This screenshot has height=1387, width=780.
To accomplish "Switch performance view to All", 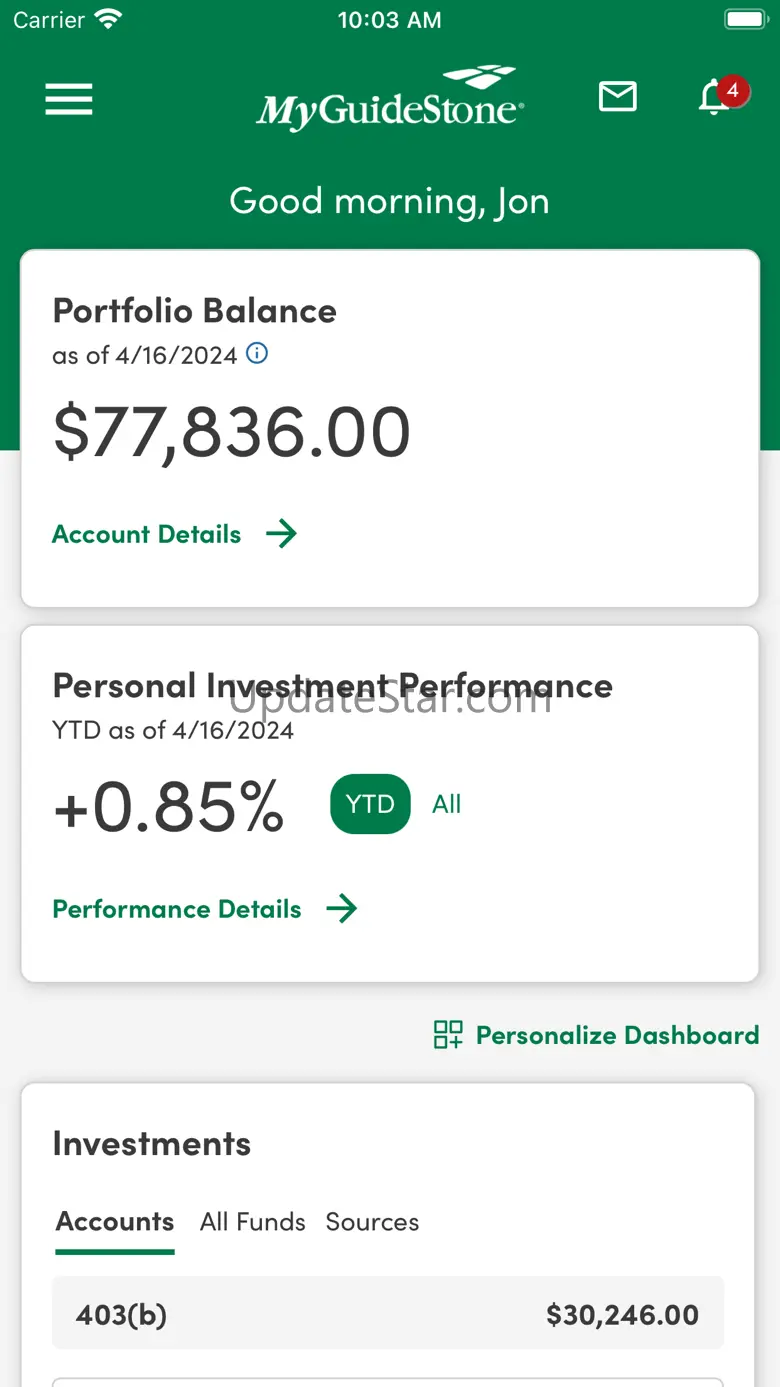I will [x=446, y=804].
